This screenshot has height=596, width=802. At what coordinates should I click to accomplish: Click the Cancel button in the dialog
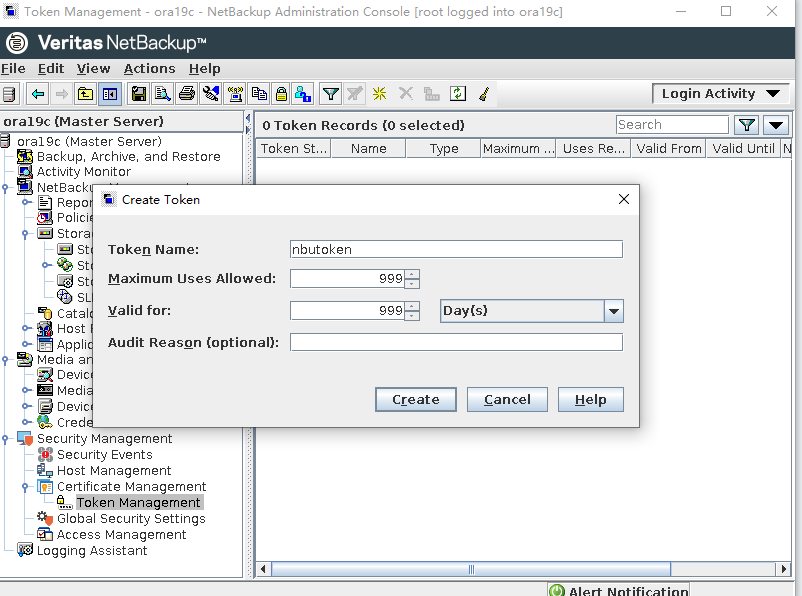click(x=507, y=398)
